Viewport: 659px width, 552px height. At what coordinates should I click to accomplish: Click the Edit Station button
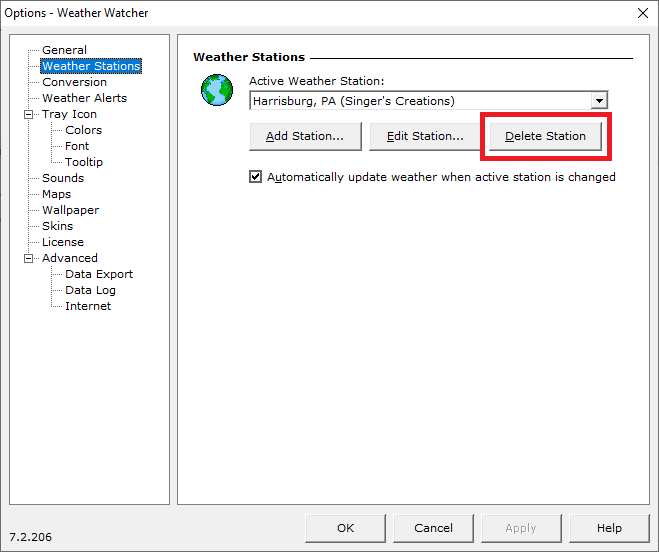click(425, 136)
